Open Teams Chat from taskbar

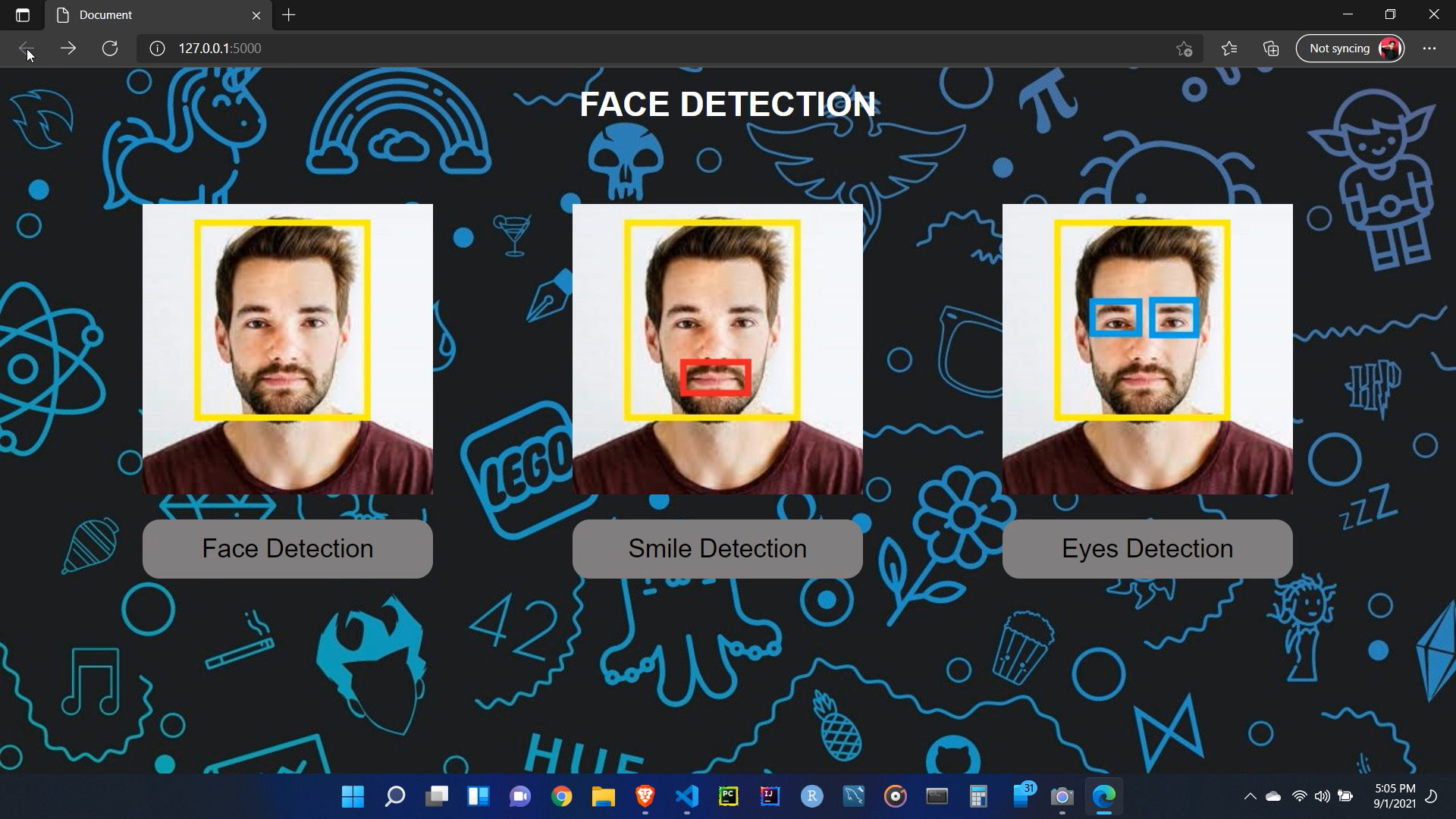click(519, 796)
